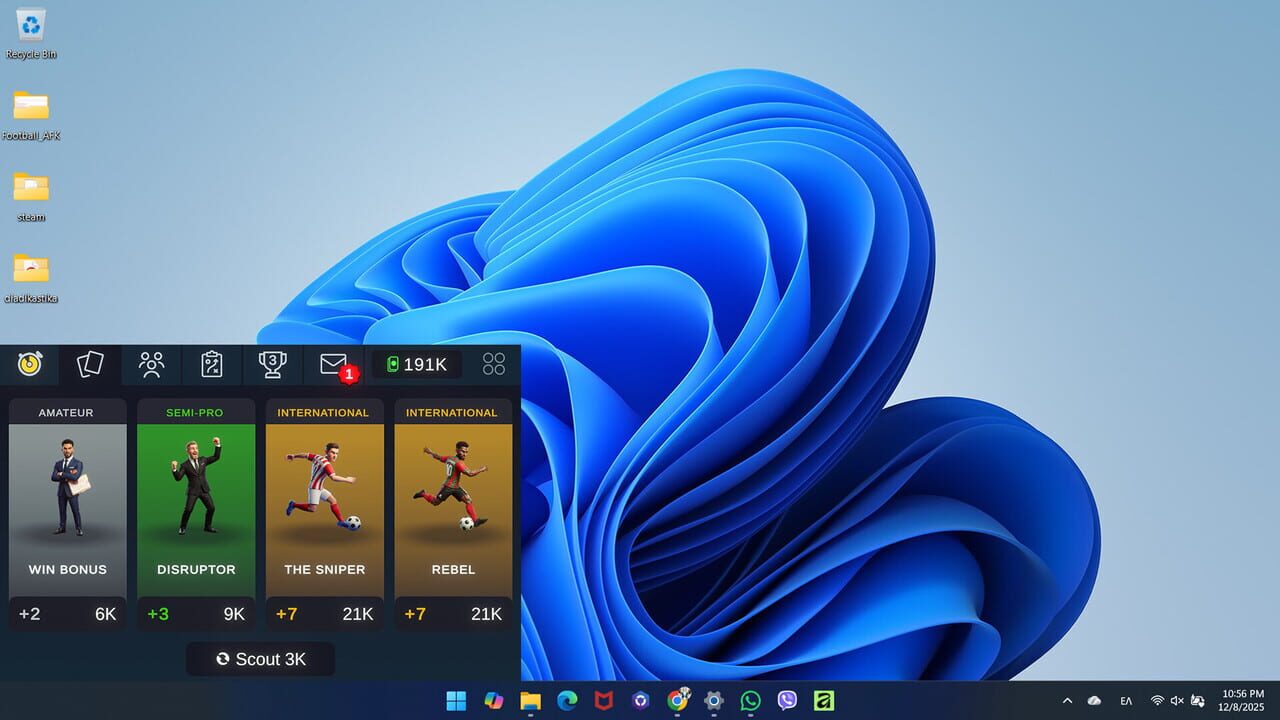Open the apps grid menu
The height and width of the screenshot is (720, 1280).
[x=493, y=364]
